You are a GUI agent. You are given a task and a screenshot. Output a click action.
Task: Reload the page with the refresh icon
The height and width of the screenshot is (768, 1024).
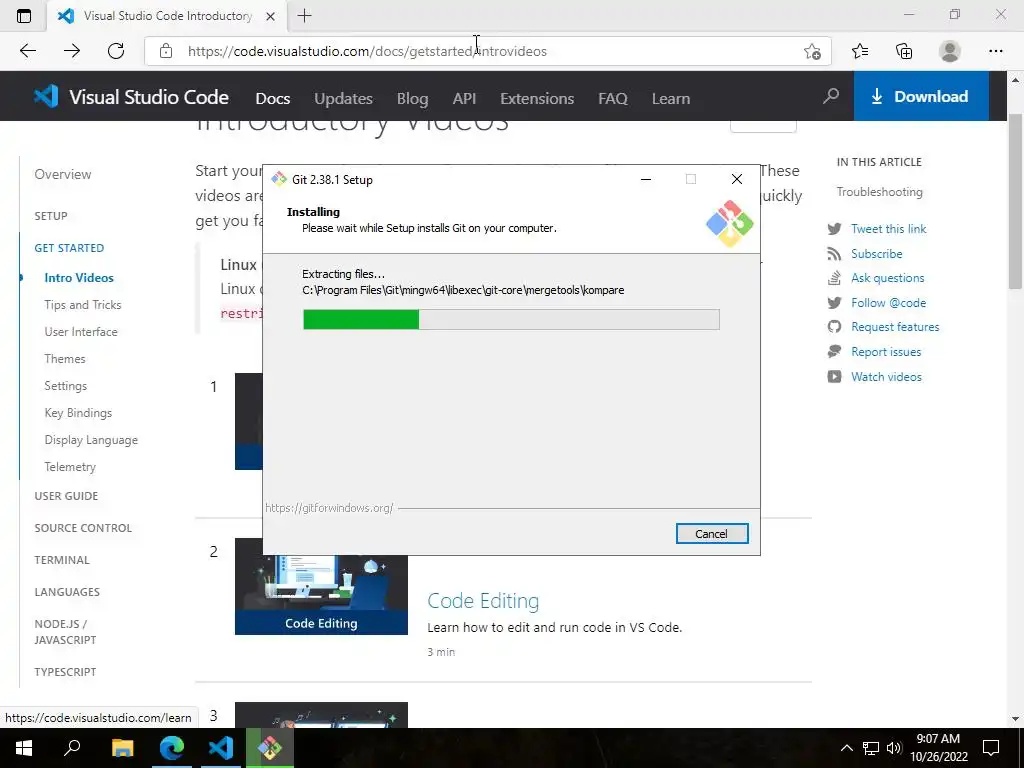116,51
